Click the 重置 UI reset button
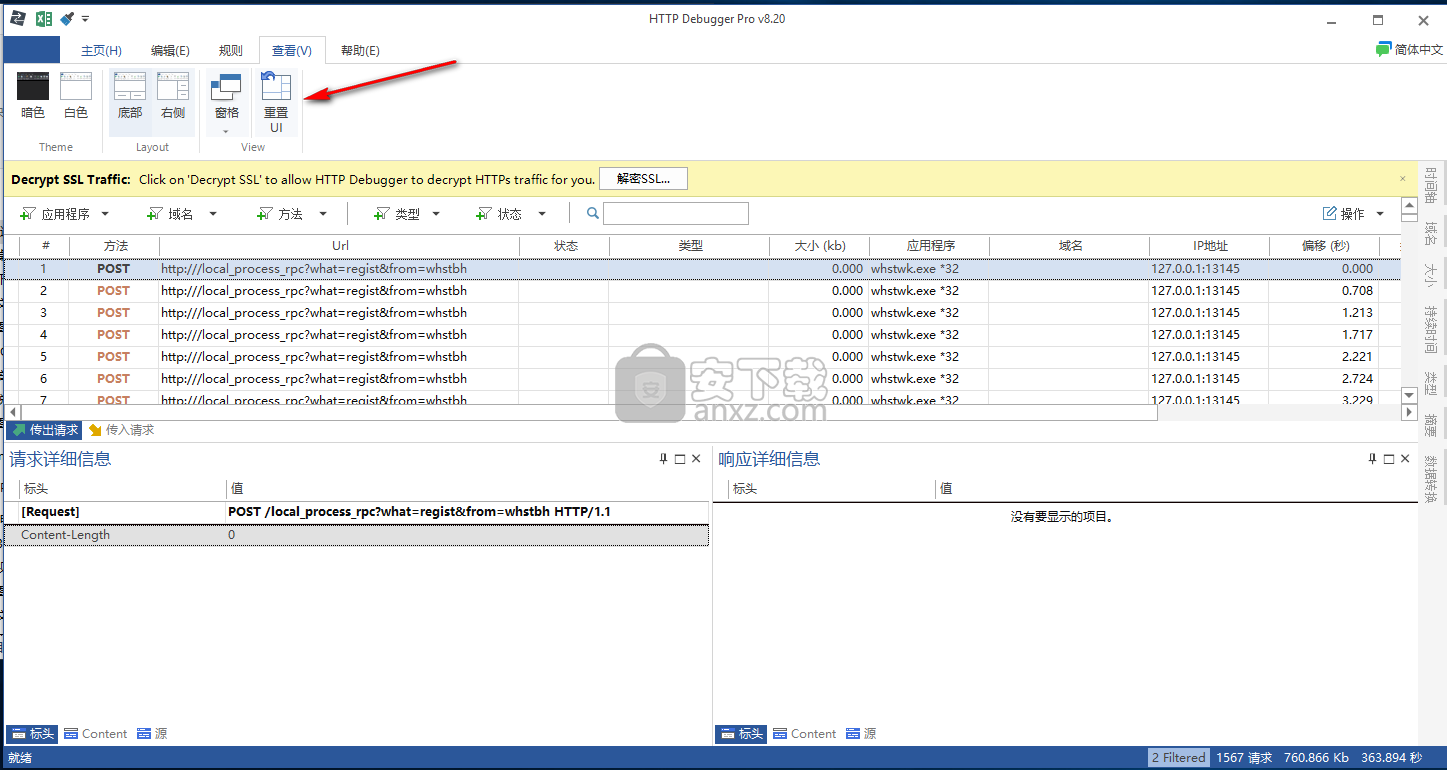Screen dimensions: 1447x770 click(276, 103)
